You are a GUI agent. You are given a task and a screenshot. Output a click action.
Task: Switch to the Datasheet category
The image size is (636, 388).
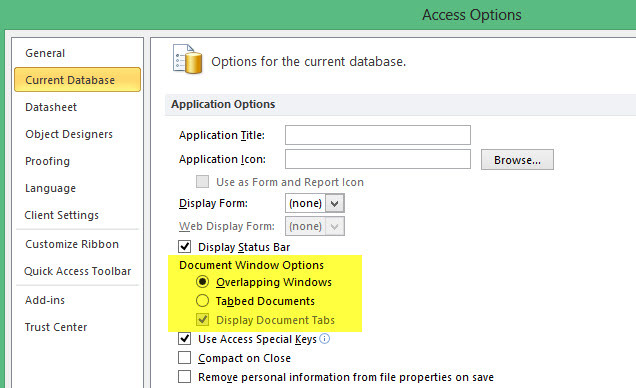[x=51, y=107]
